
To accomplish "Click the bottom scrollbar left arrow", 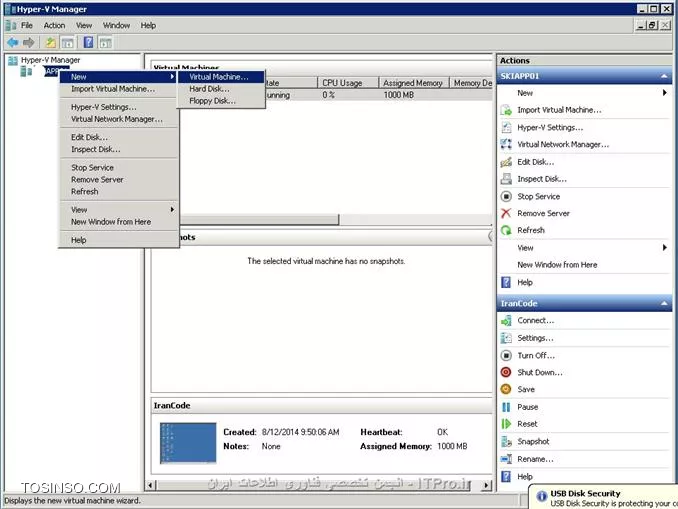I will (150, 485).
